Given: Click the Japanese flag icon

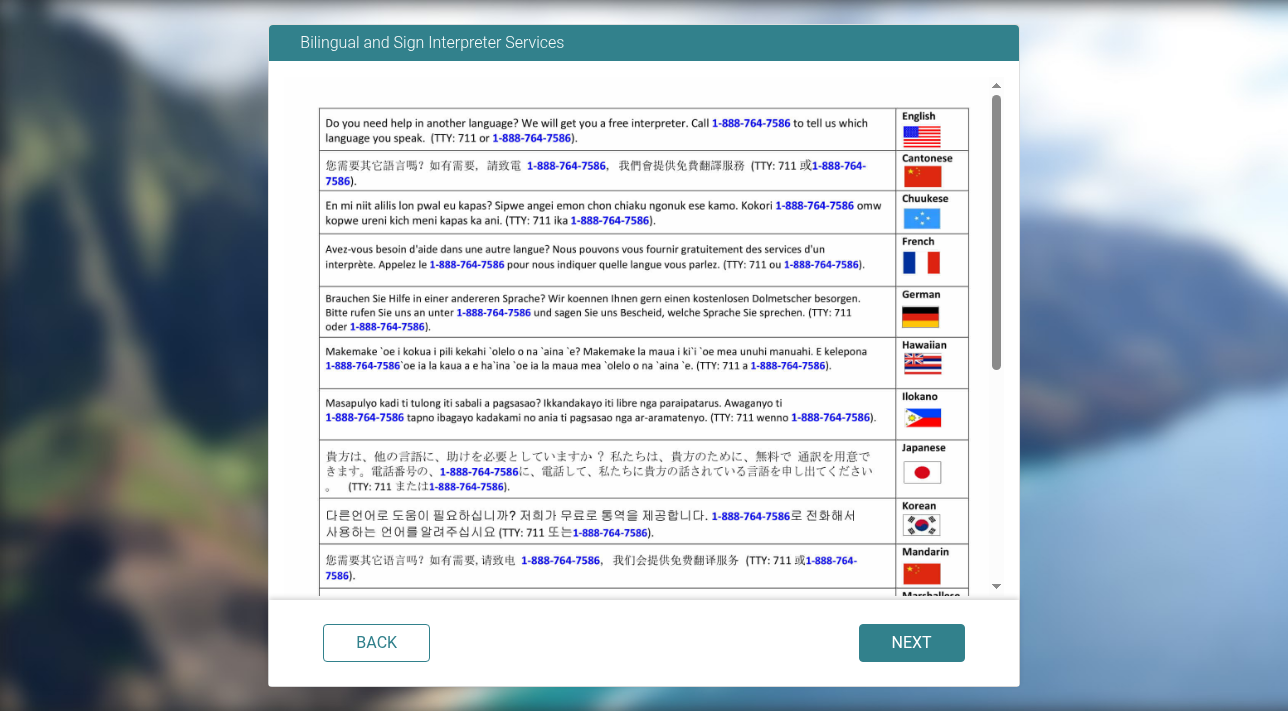Looking at the screenshot, I should click(922, 472).
